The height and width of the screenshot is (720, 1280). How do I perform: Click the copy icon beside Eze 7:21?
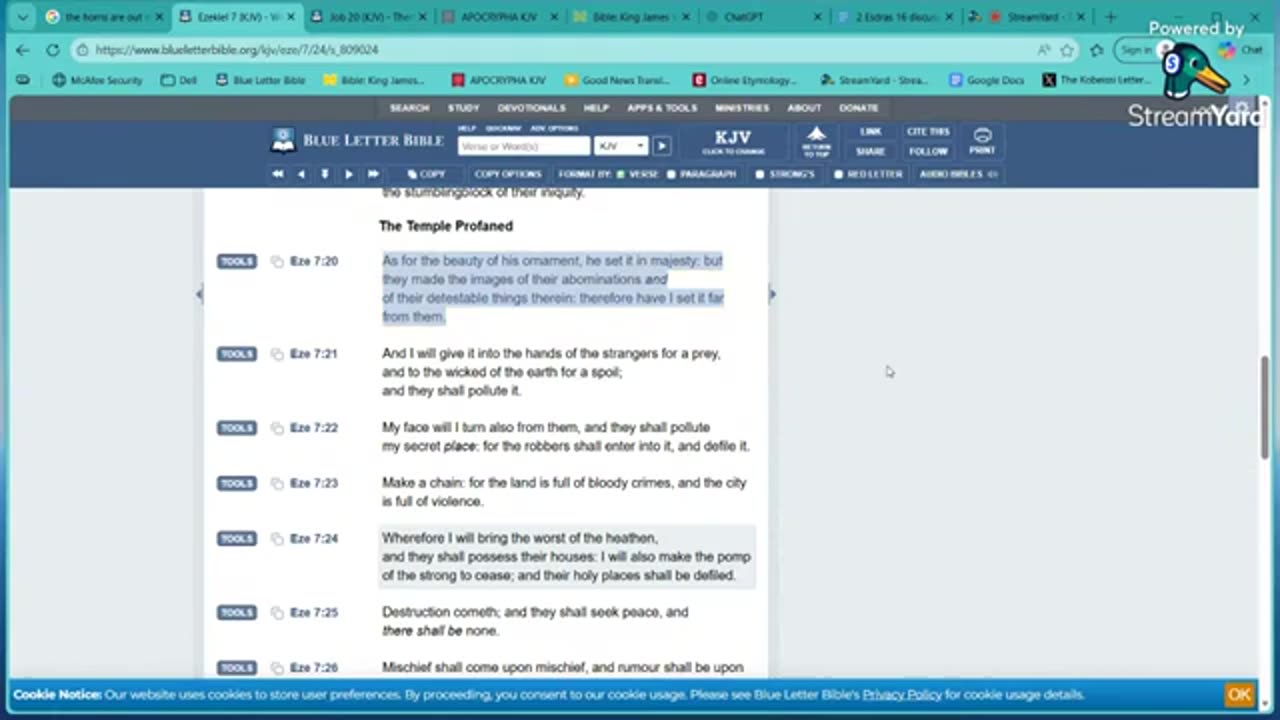[x=277, y=354]
